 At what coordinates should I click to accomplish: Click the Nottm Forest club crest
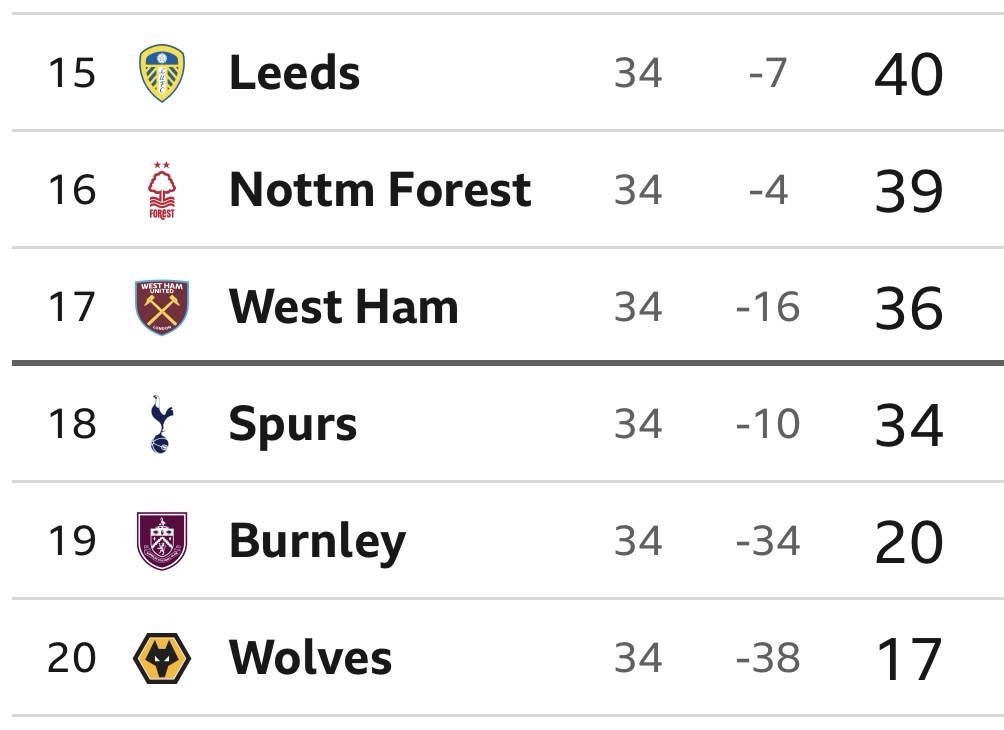pyautogui.click(x=162, y=190)
